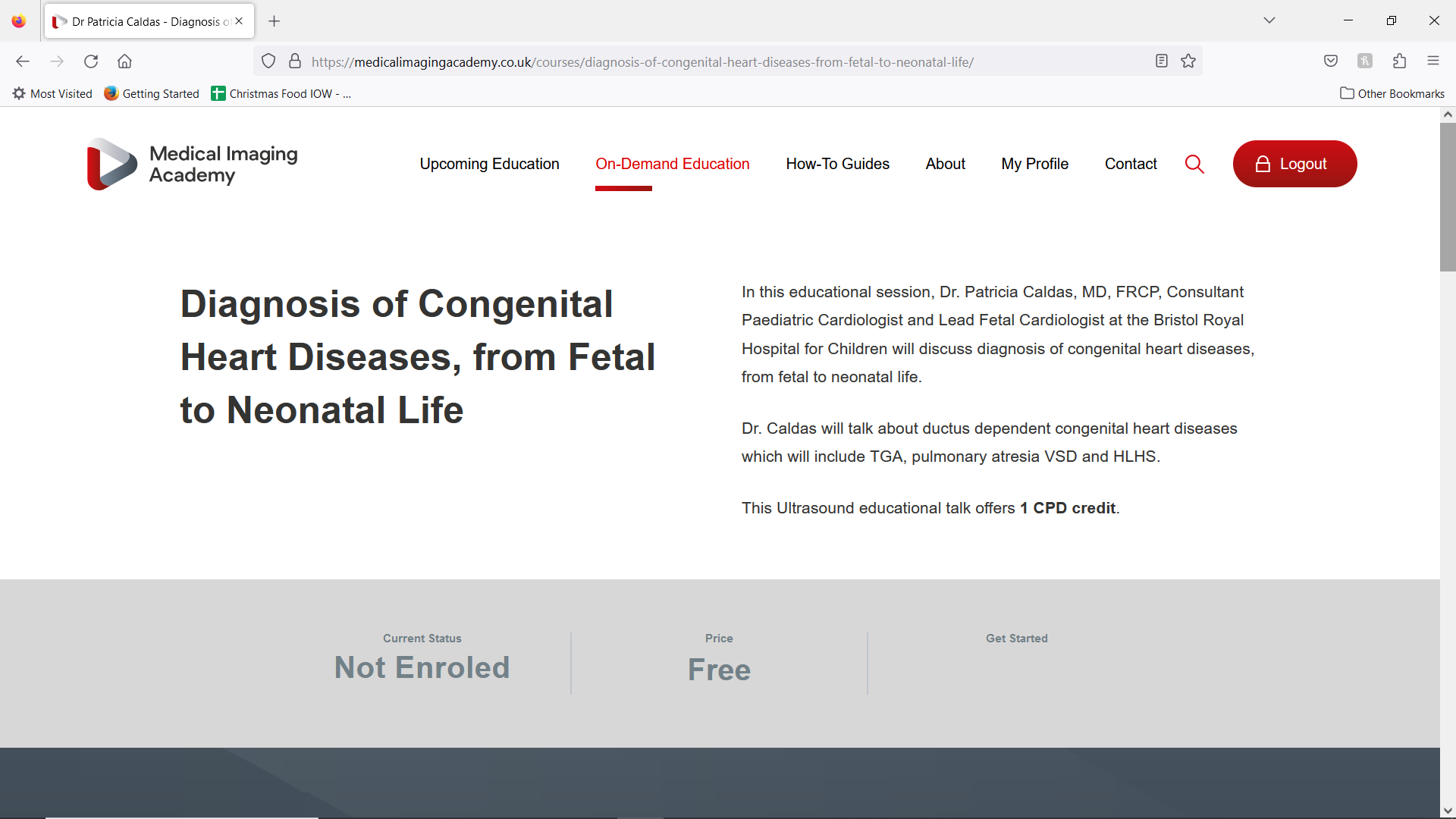Screen dimensions: 1456x819
Task: Open Firefox application menu hamburger icon
Action: click(x=1433, y=61)
